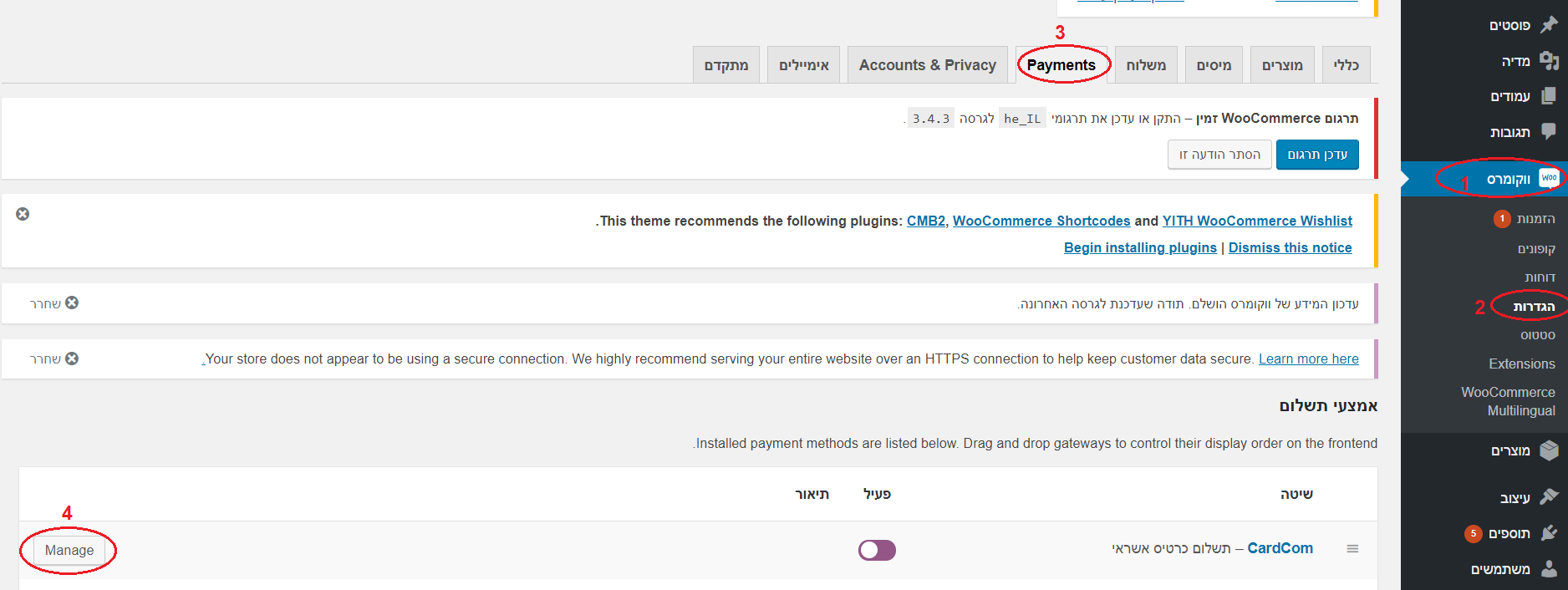Switch to the Accounts & Privacy tab

tap(927, 65)
